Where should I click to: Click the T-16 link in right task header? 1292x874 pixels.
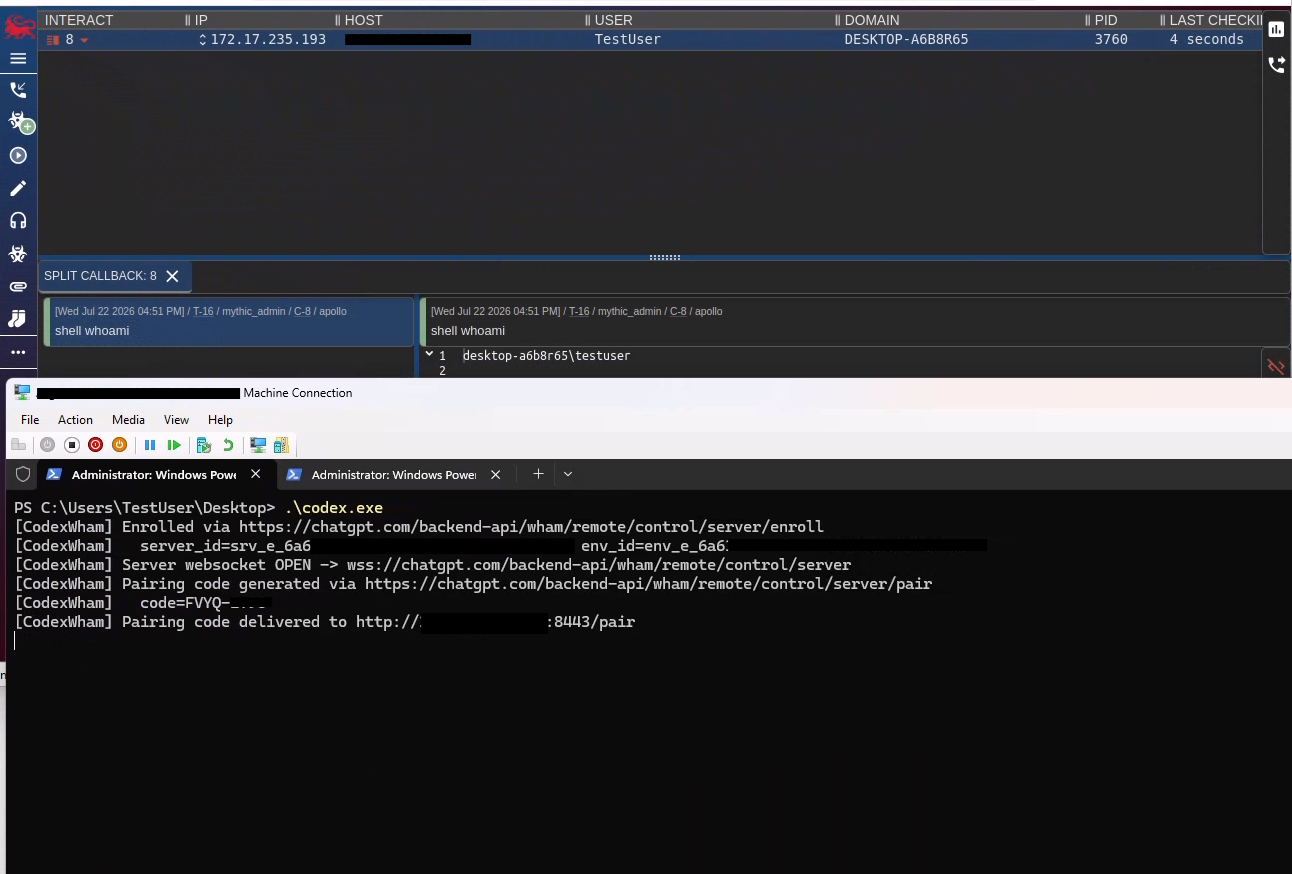pyautogui.click(x=579, y=311)
